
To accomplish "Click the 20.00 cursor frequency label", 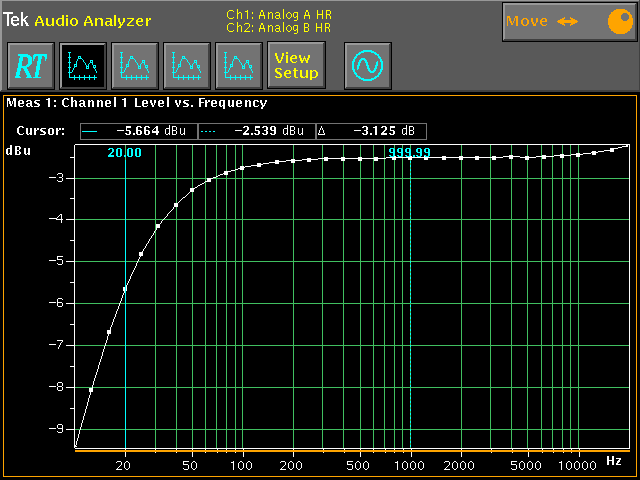I will click(125, 153).
